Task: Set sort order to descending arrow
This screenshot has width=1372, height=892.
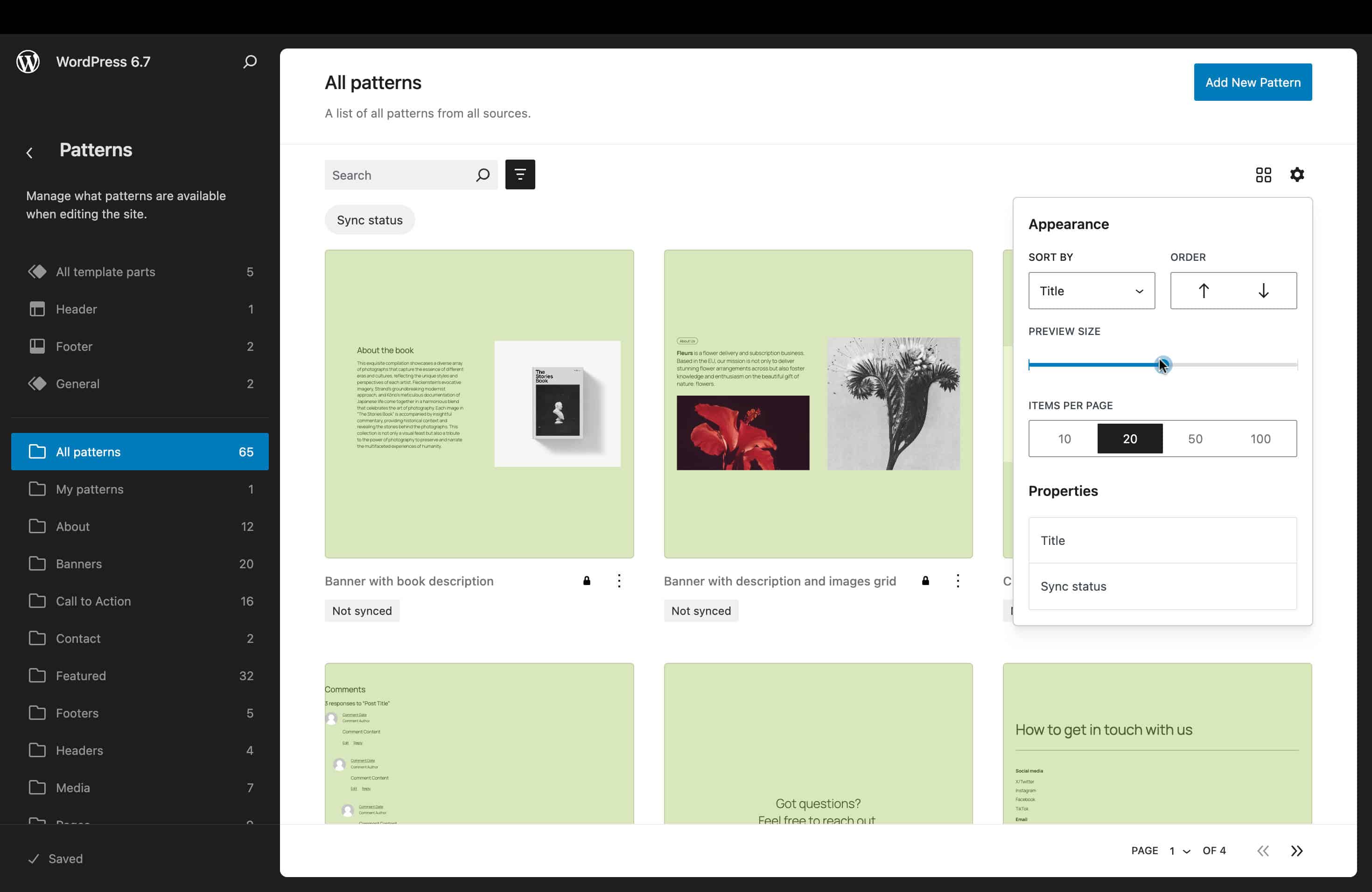Action: click(x=1263, y=291)
